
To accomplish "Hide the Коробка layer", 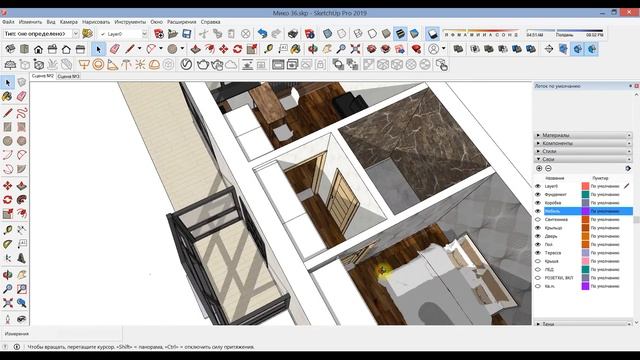I will pos(538,203).
